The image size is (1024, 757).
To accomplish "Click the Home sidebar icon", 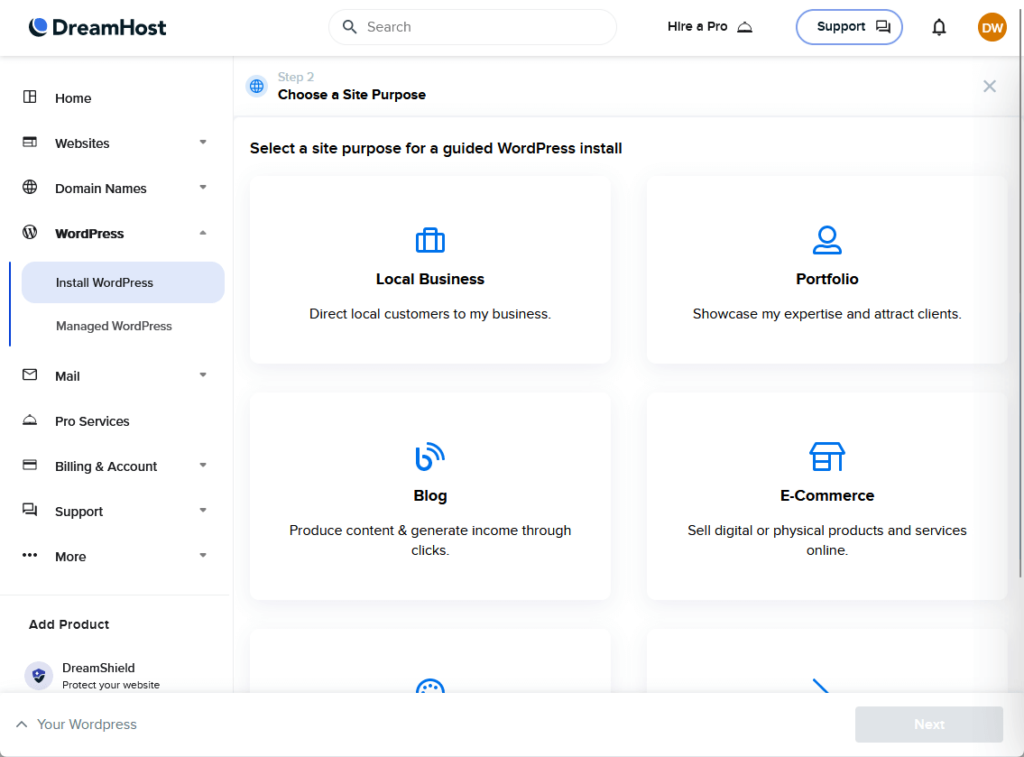I will [30, 97].
